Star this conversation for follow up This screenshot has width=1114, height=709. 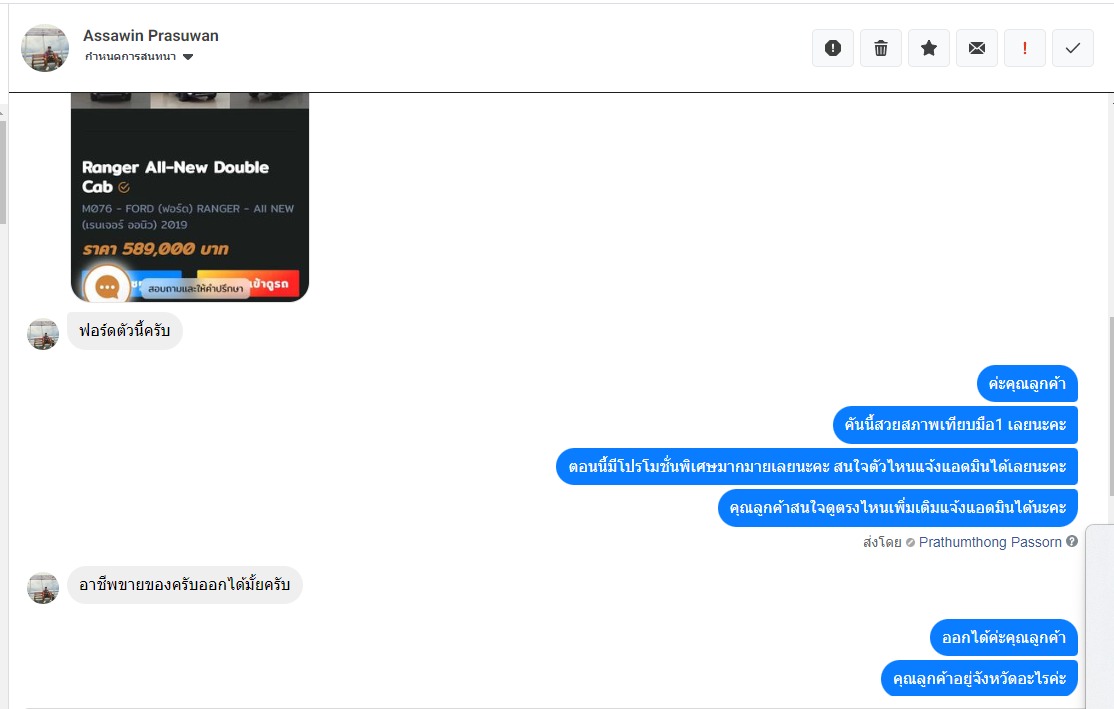click(929, 48)
